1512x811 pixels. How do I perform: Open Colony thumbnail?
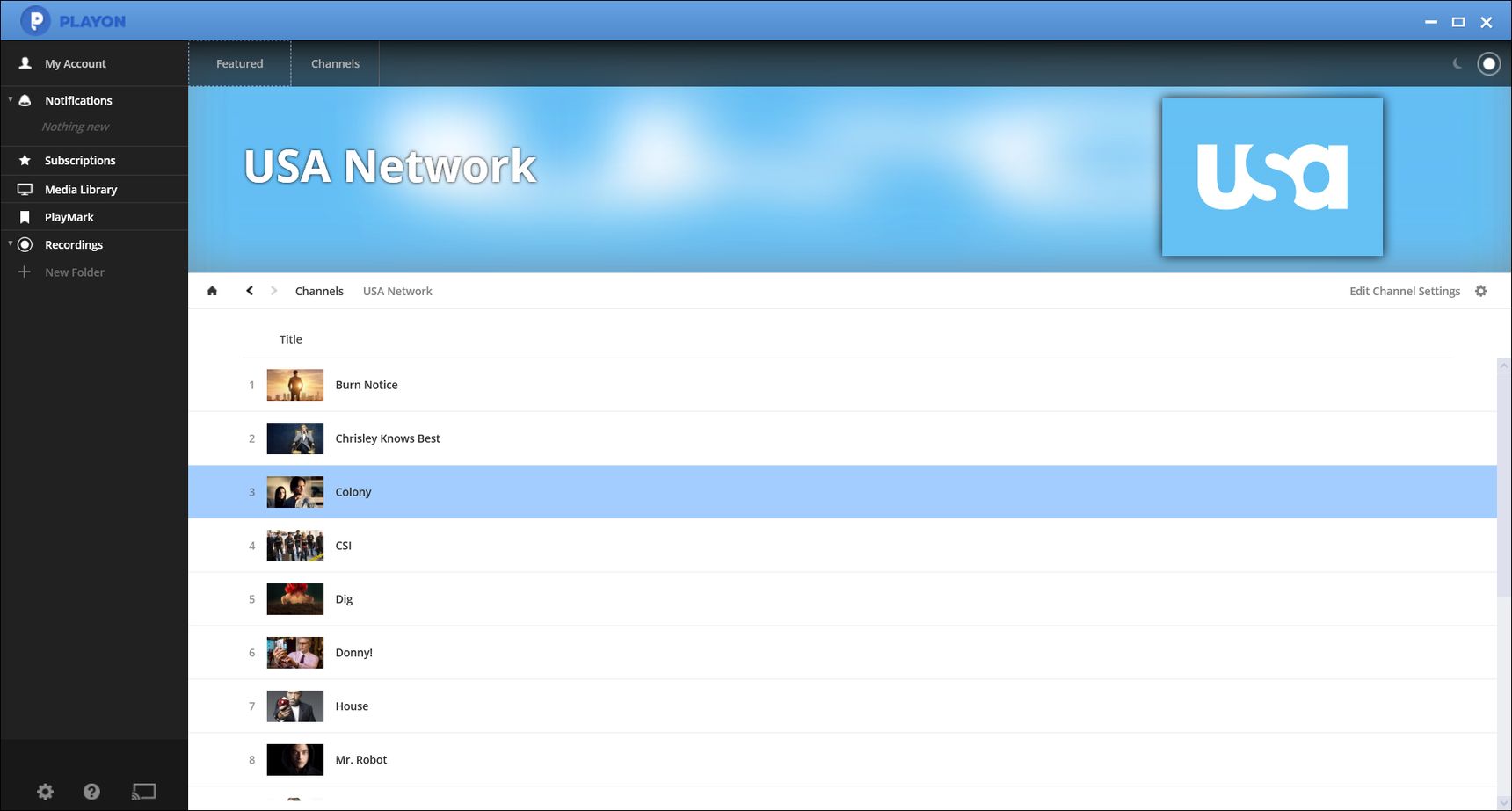294,492
